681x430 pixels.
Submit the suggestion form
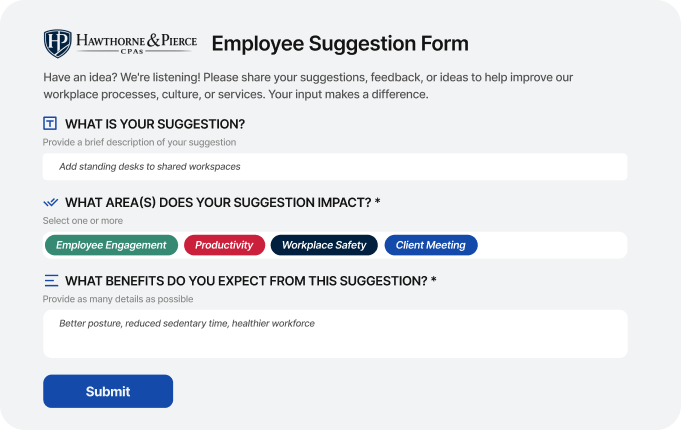(108, 391)
